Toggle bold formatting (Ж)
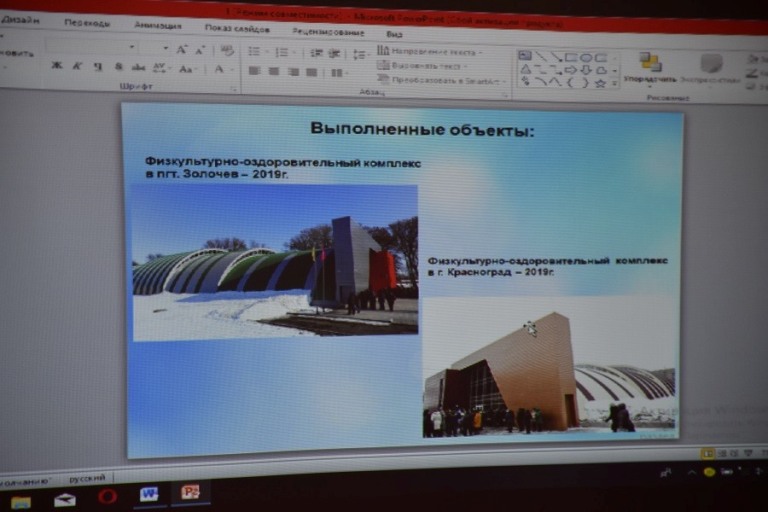The height and width of the screenshot is (512, 768). pos(56,67)
